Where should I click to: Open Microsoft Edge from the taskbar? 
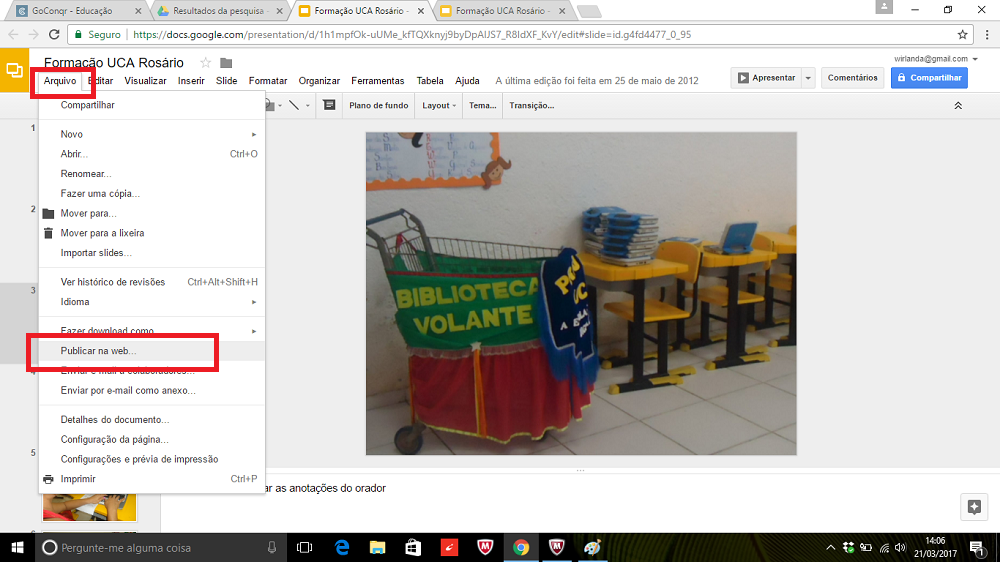[x=341, y=547]
